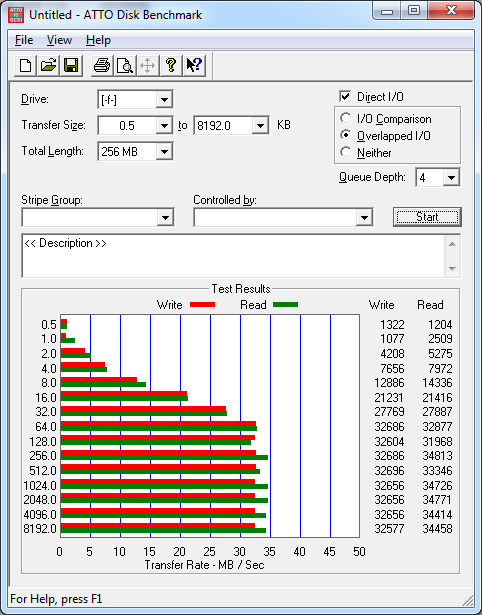Start the disk benchmark
This screenshot has width=482, height=615.
(427, 217)
